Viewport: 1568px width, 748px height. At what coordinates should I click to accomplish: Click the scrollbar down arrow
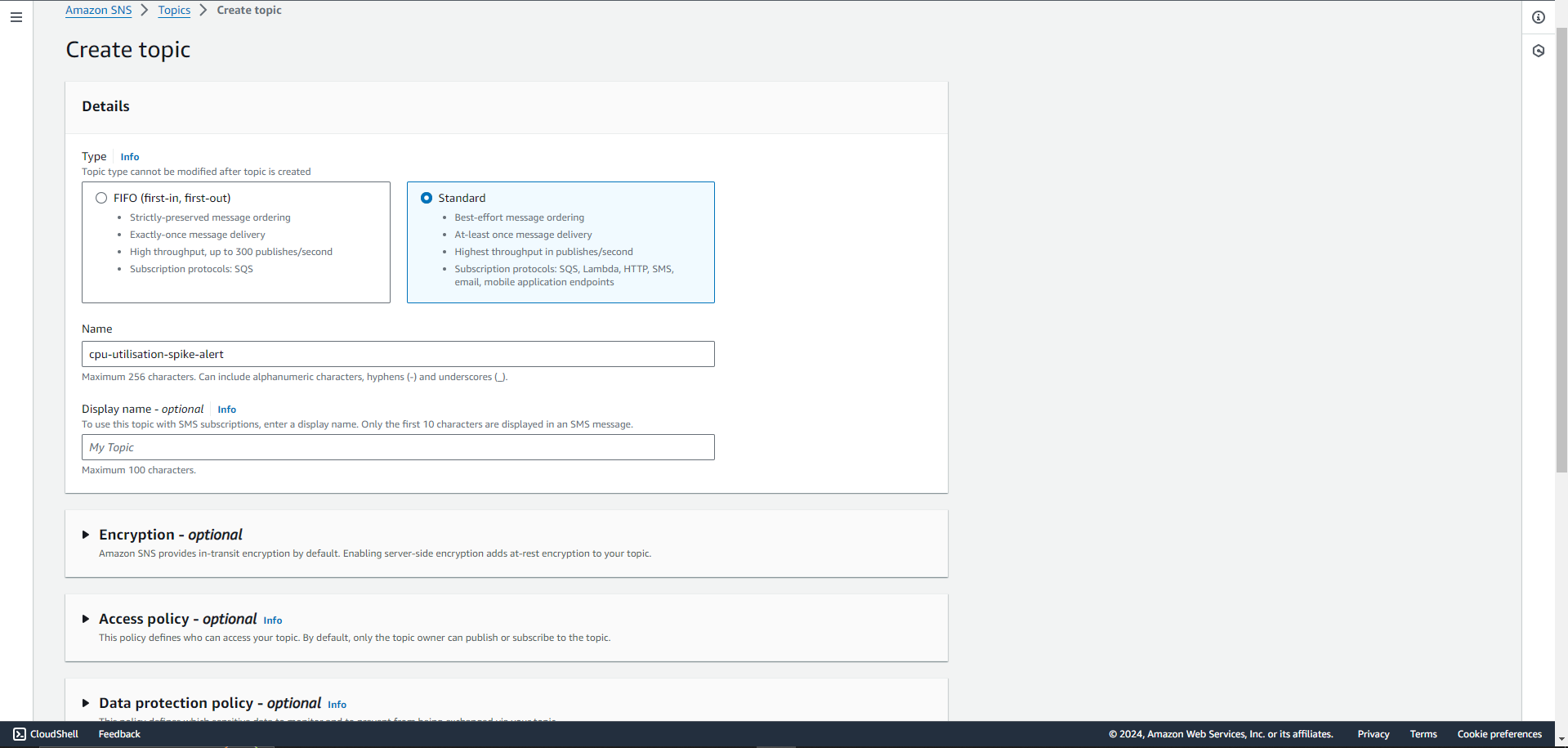1561,739
